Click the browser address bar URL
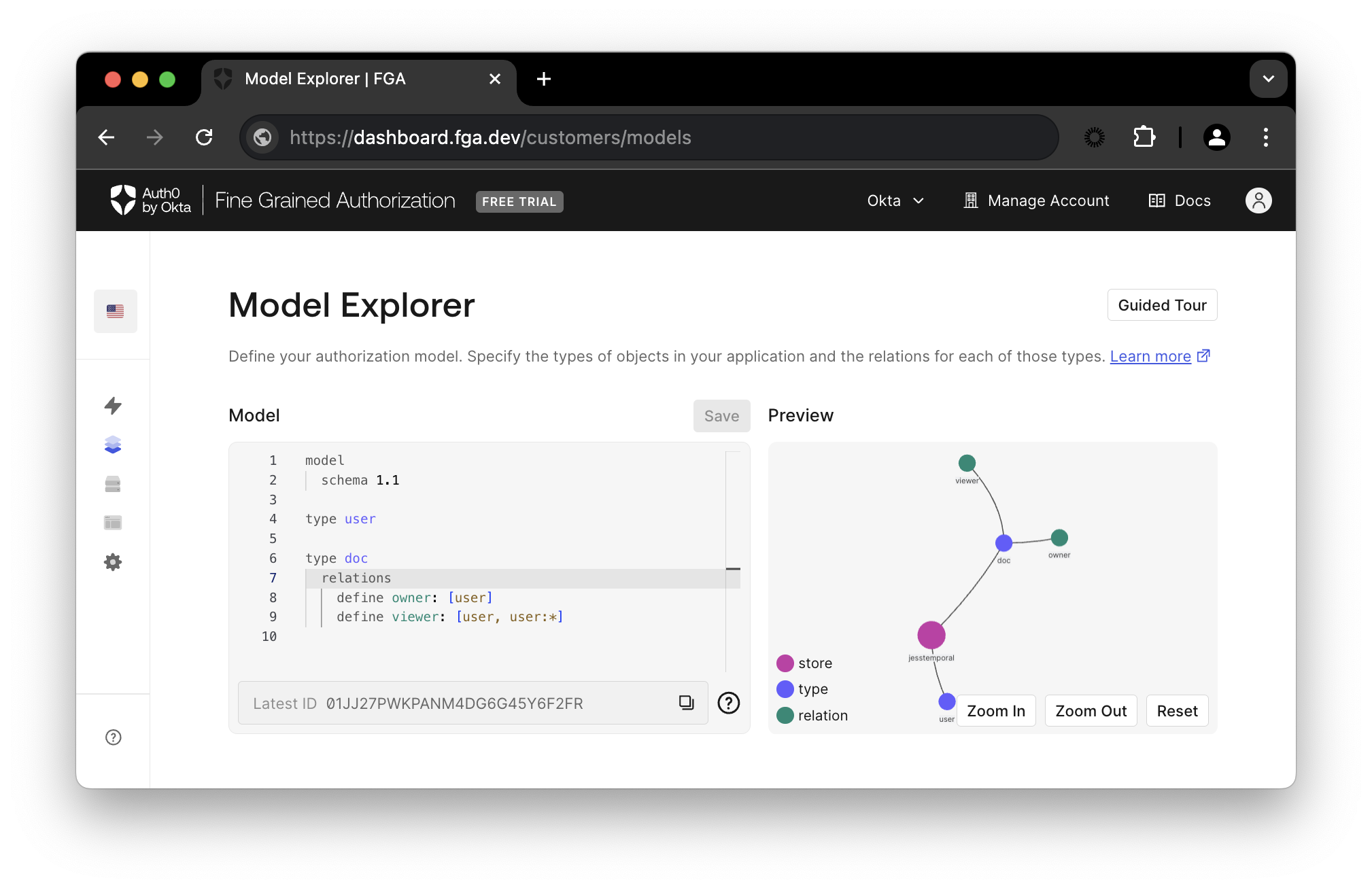 (x=490, y=138)
